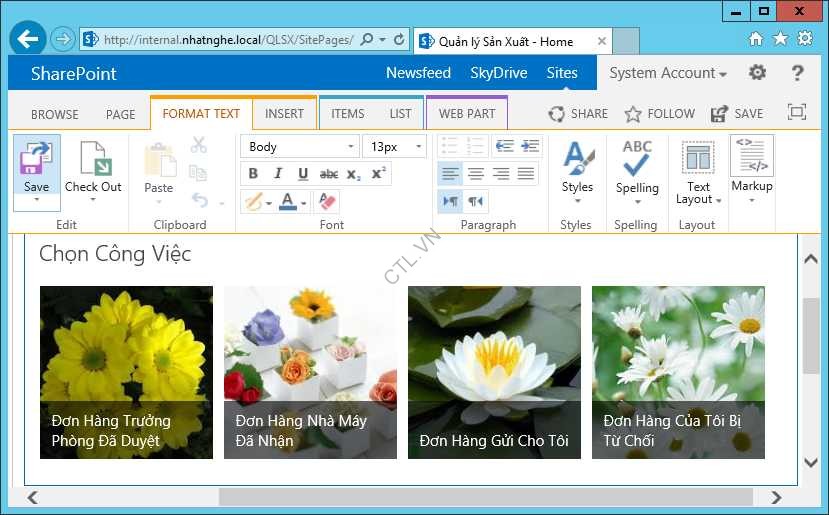Toggle bold formatting
Viewport: 829px width, 515px height.
click(x=254, y=174)
